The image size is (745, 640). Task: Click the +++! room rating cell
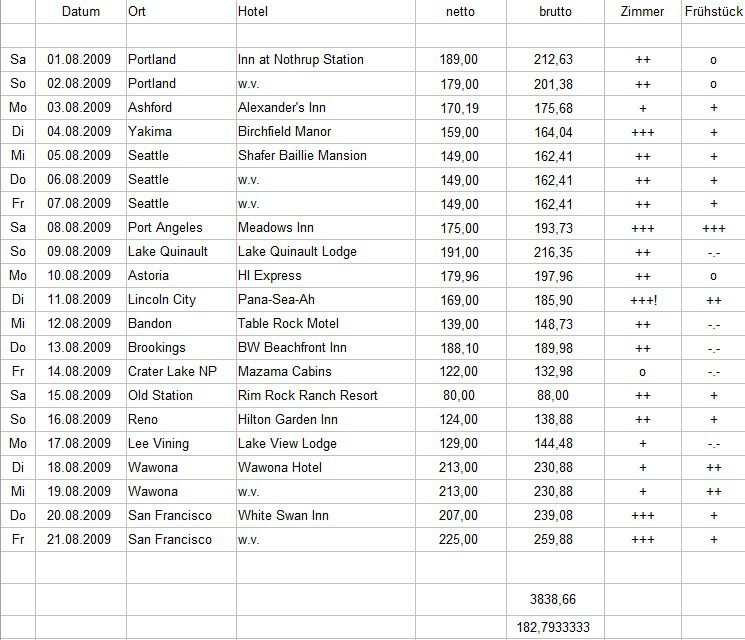tap(642, 299)
